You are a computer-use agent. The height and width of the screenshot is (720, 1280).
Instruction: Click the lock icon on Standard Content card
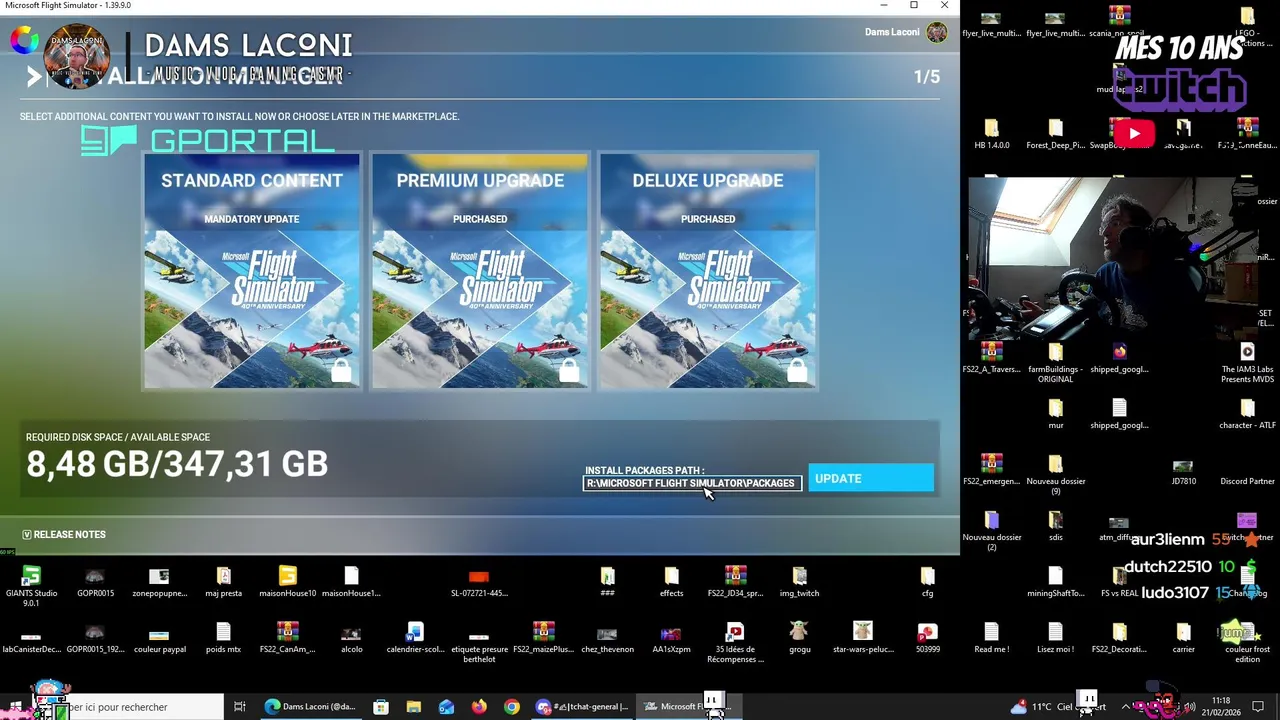pos(341,371)
